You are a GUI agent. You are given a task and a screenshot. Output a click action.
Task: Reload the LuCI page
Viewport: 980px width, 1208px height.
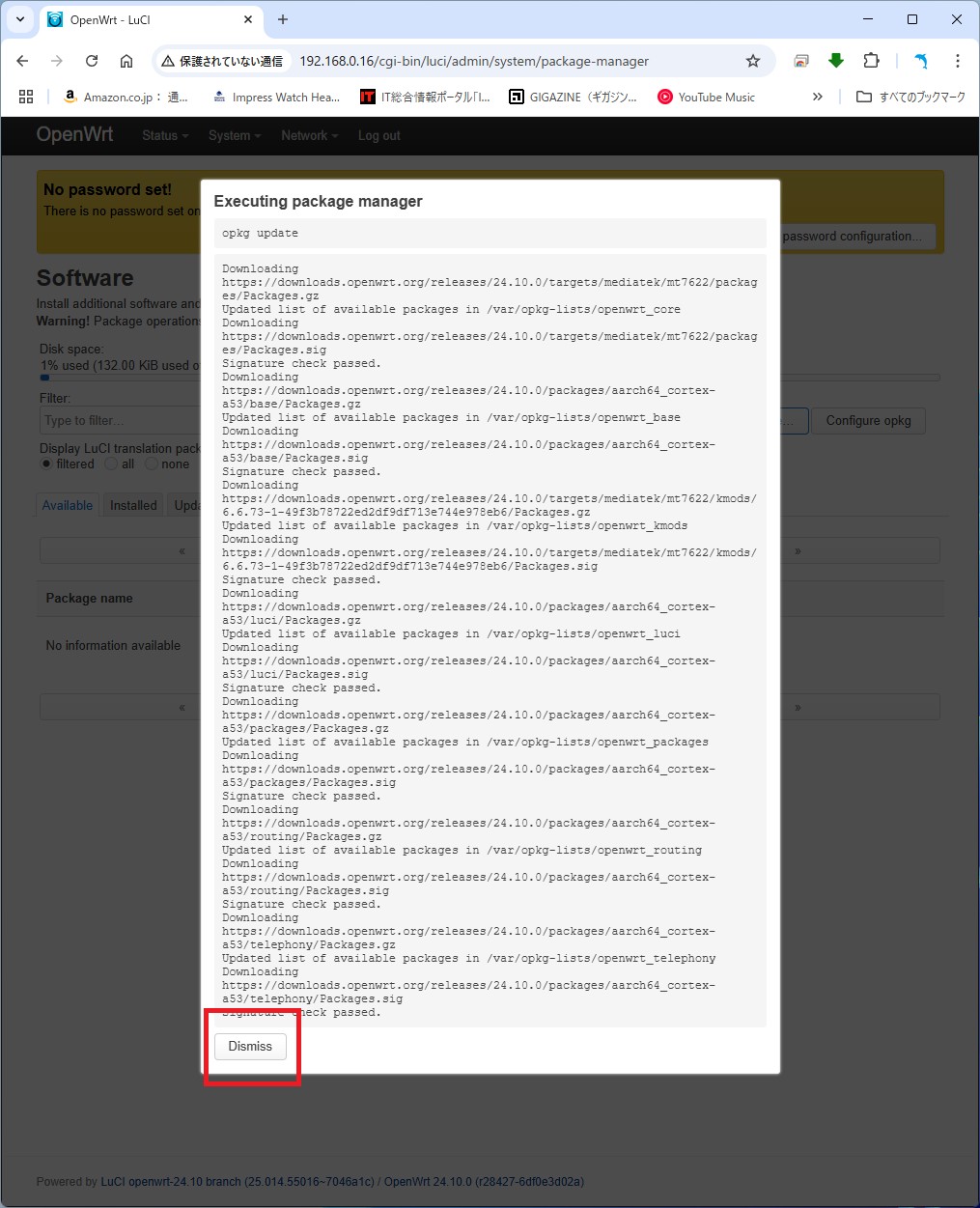(92, 61)
